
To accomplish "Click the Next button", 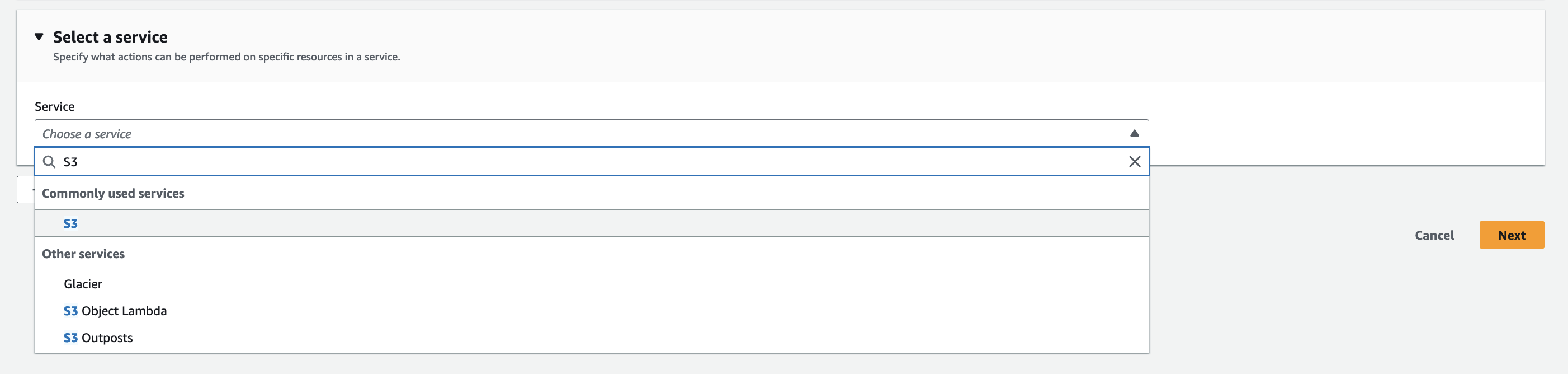I will click(1512, 235).
